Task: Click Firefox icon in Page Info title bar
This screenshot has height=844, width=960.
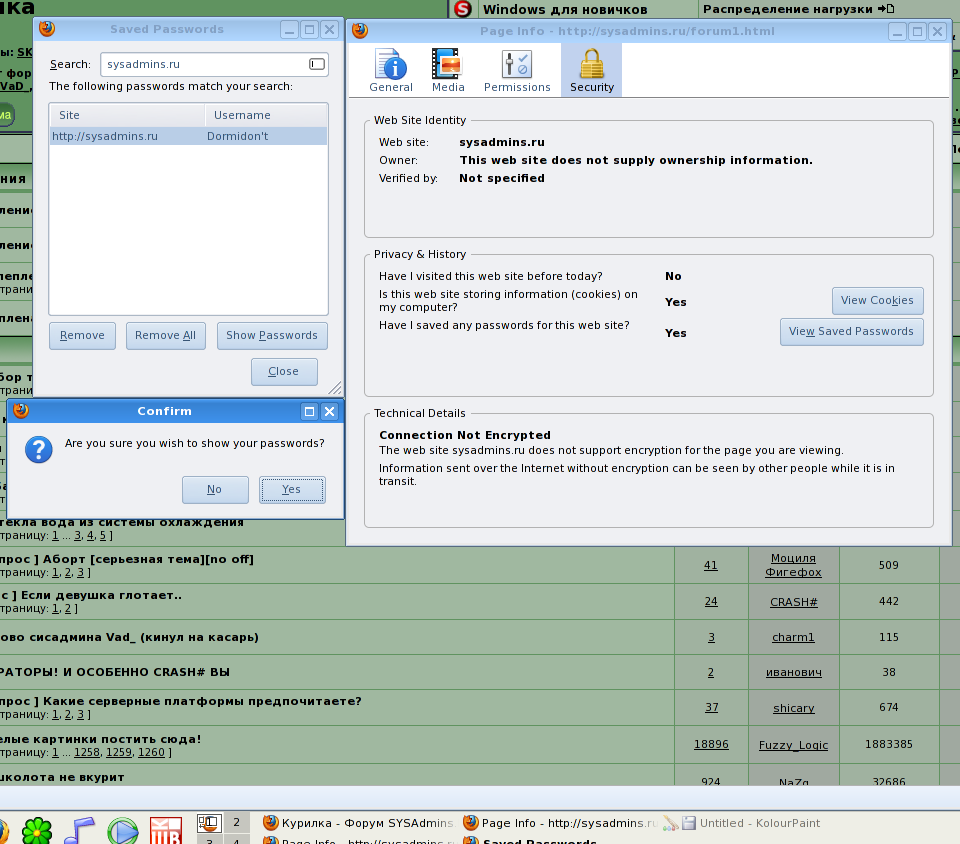Action: point(360,31)
